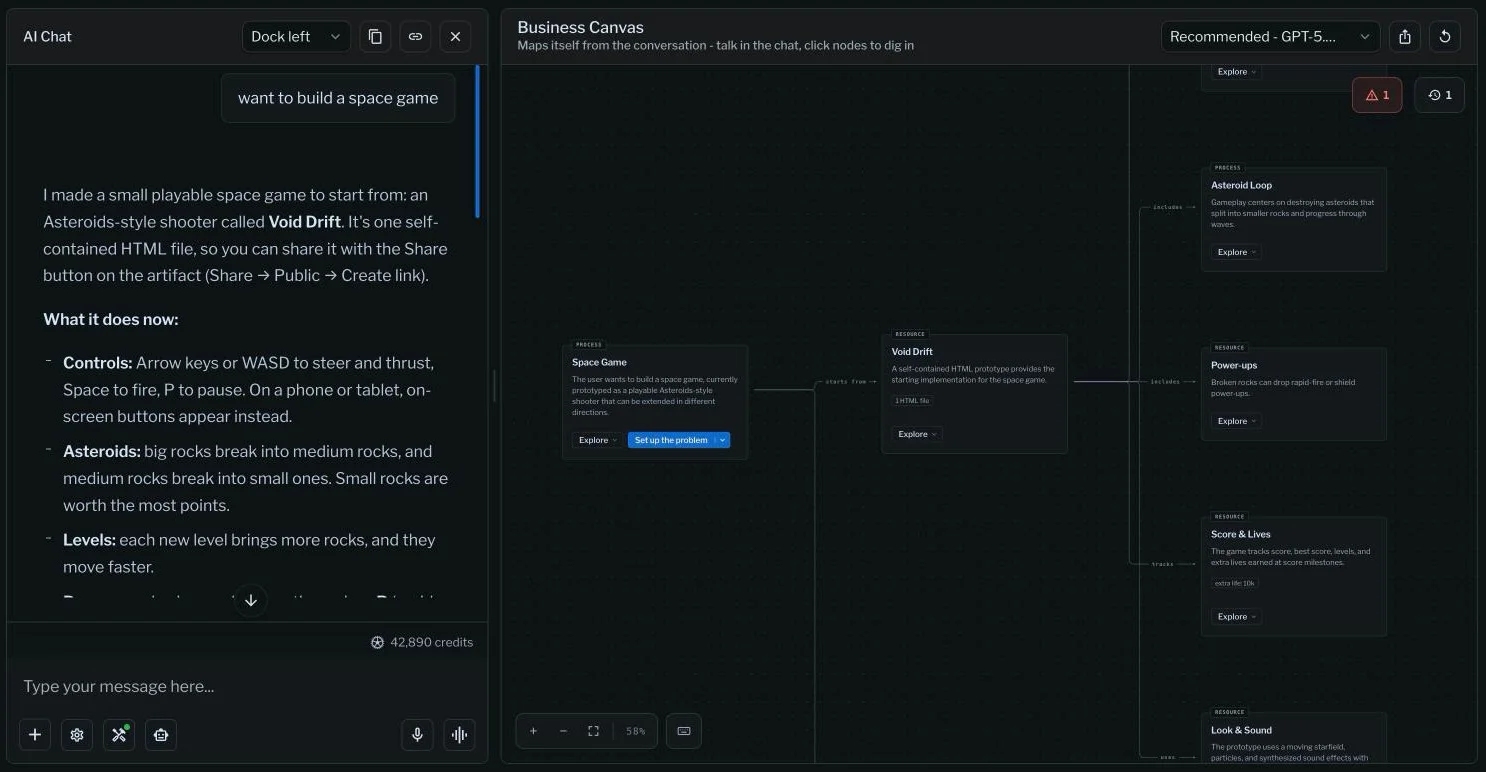This screenshot has height=772, width=1486.
Task: Open chat settings gear icon
Action: 77,735
